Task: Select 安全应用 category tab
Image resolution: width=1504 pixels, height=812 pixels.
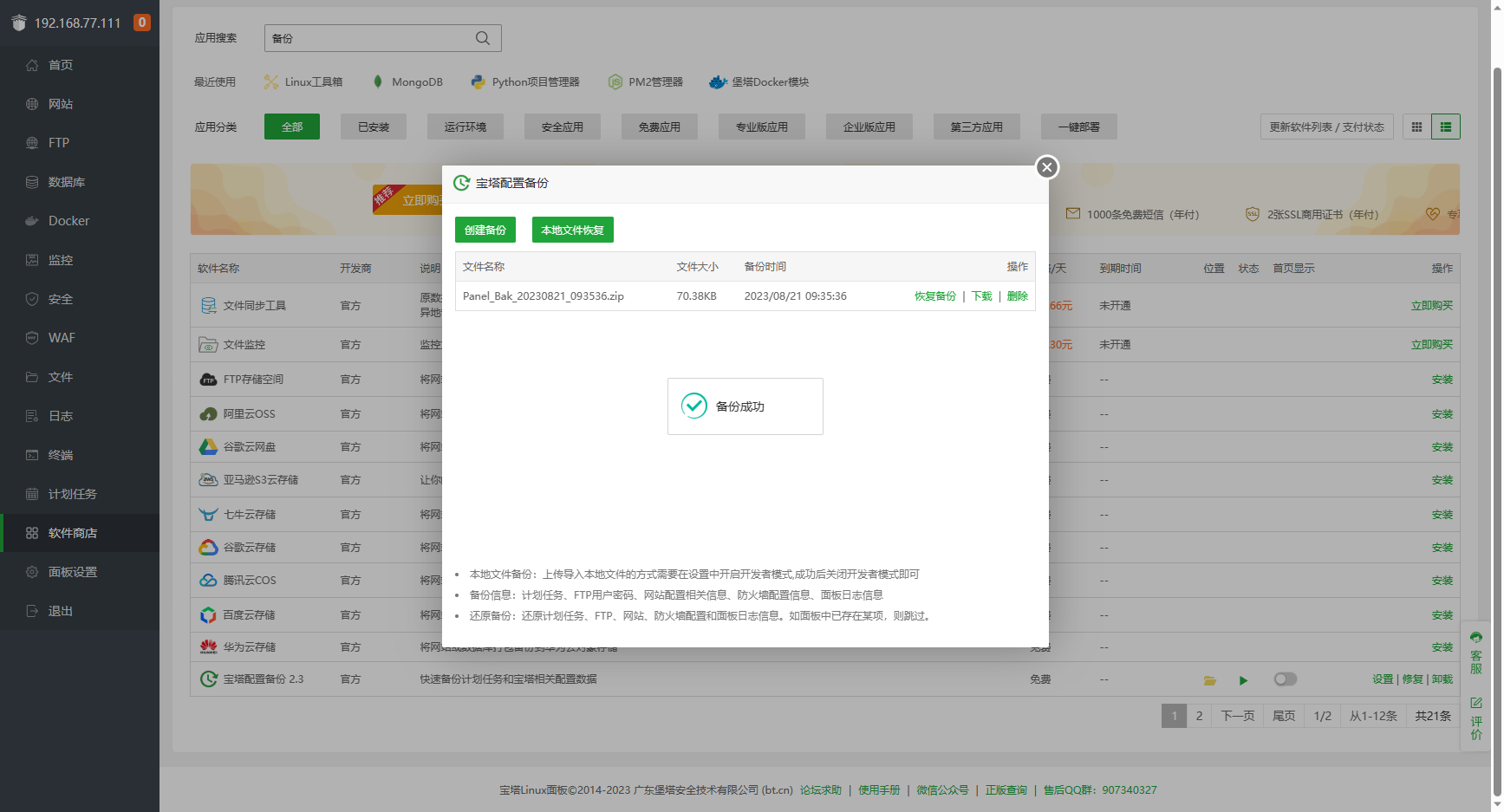Action: [563, 127]
